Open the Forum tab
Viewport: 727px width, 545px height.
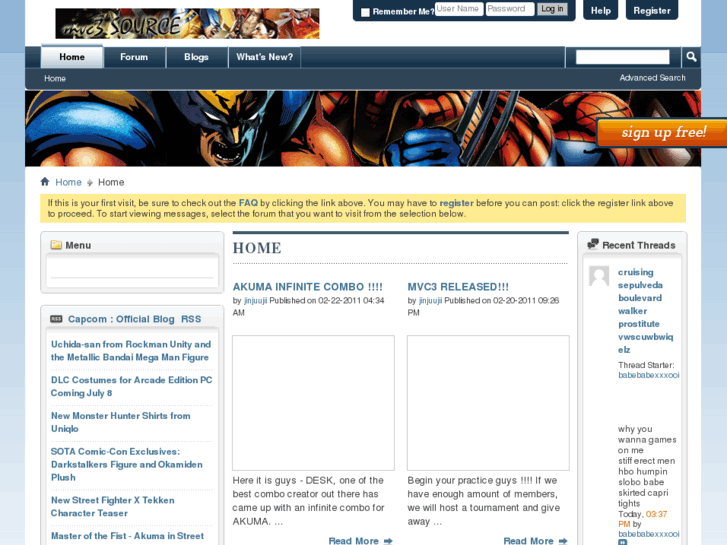134,57
